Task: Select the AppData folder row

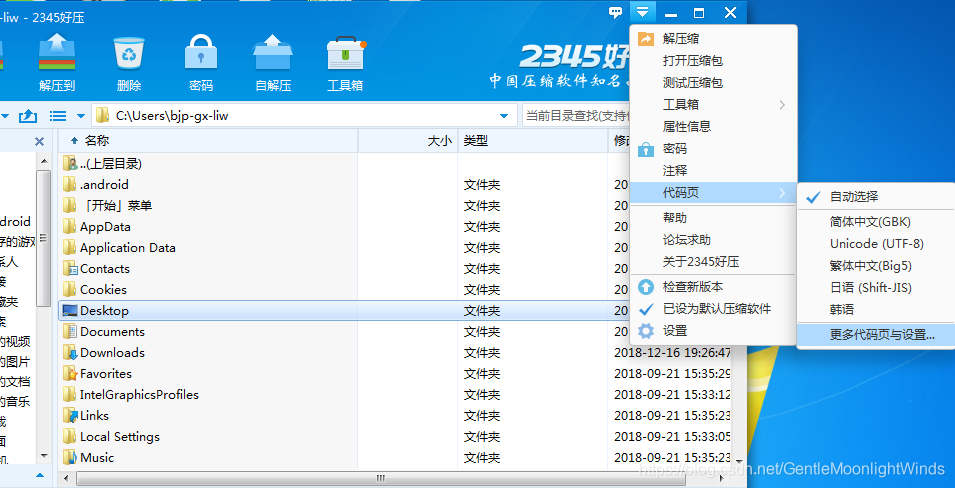Action: point(345,227)
